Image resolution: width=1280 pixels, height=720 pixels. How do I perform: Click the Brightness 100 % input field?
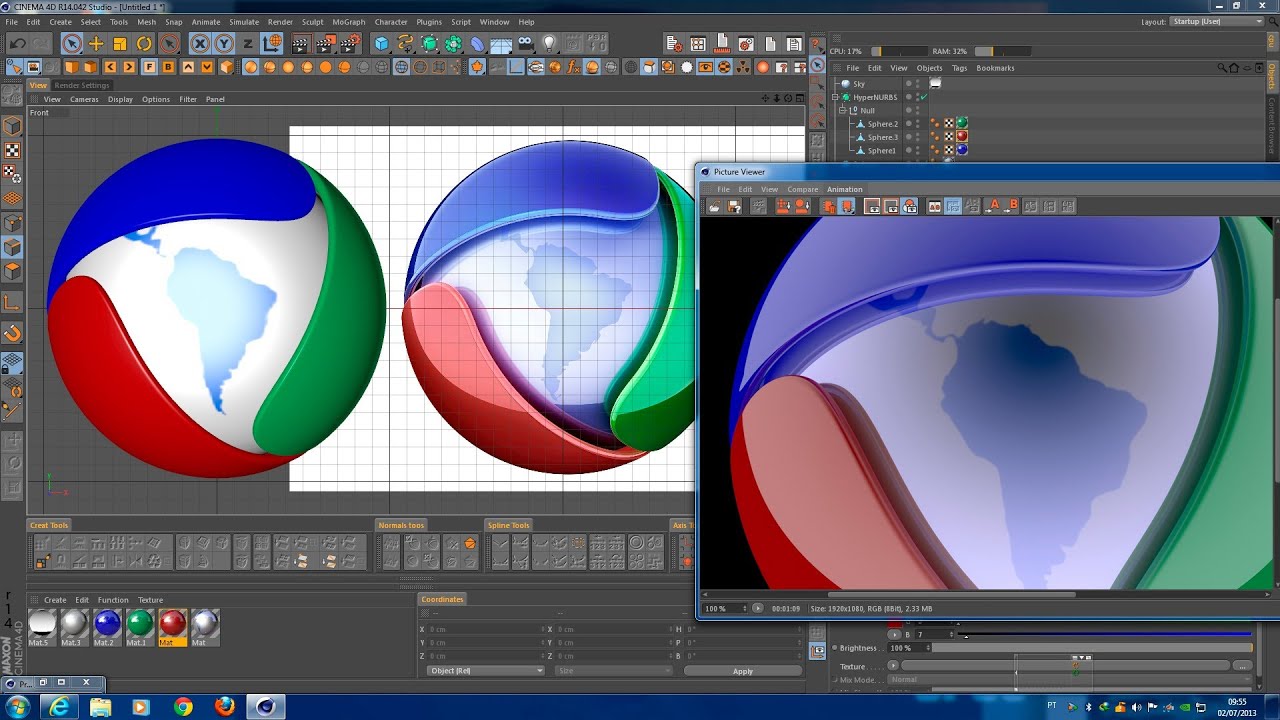point(908,648)
